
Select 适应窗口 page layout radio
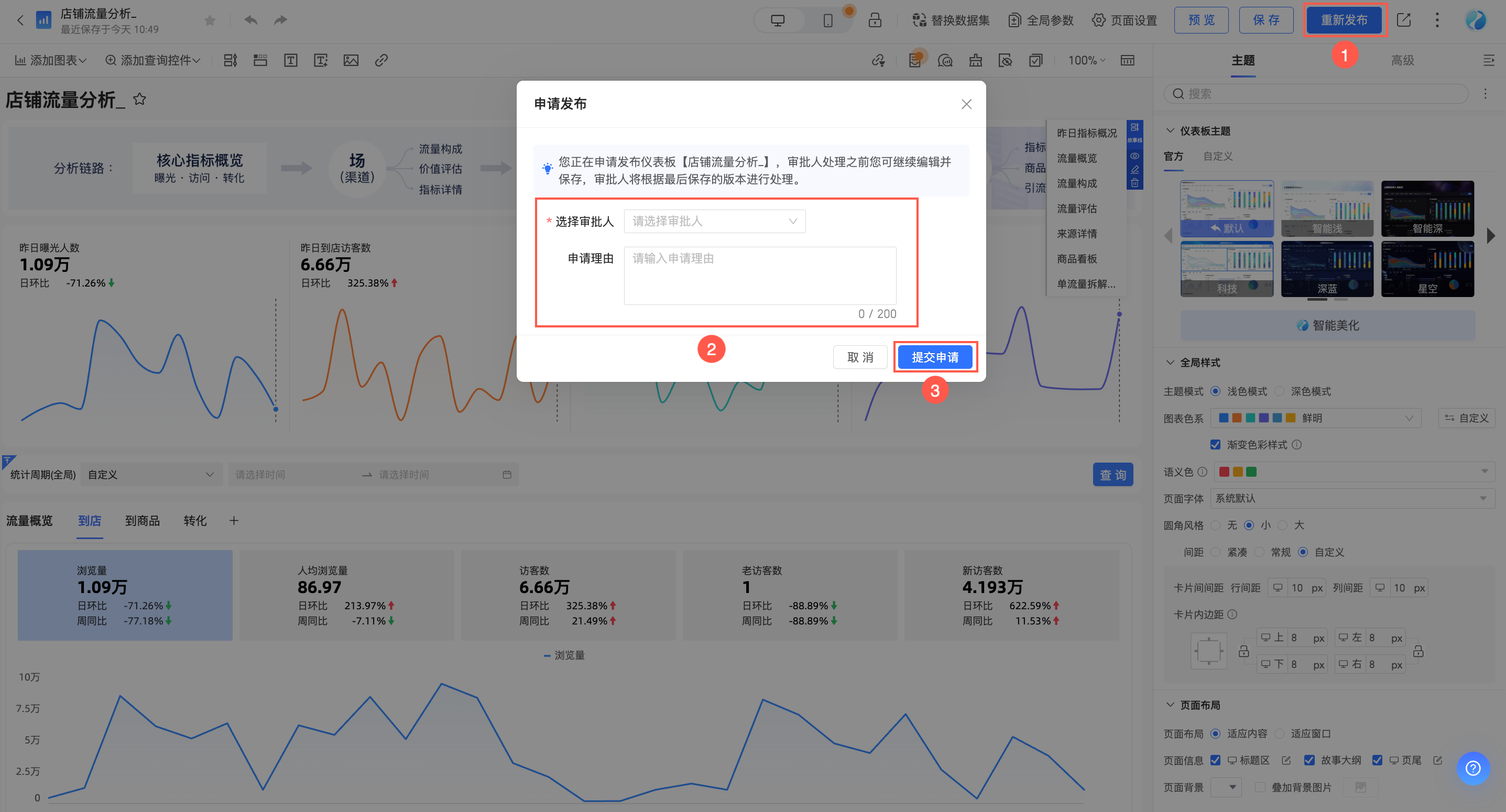pyautogui.click(x=1280, y=733)
